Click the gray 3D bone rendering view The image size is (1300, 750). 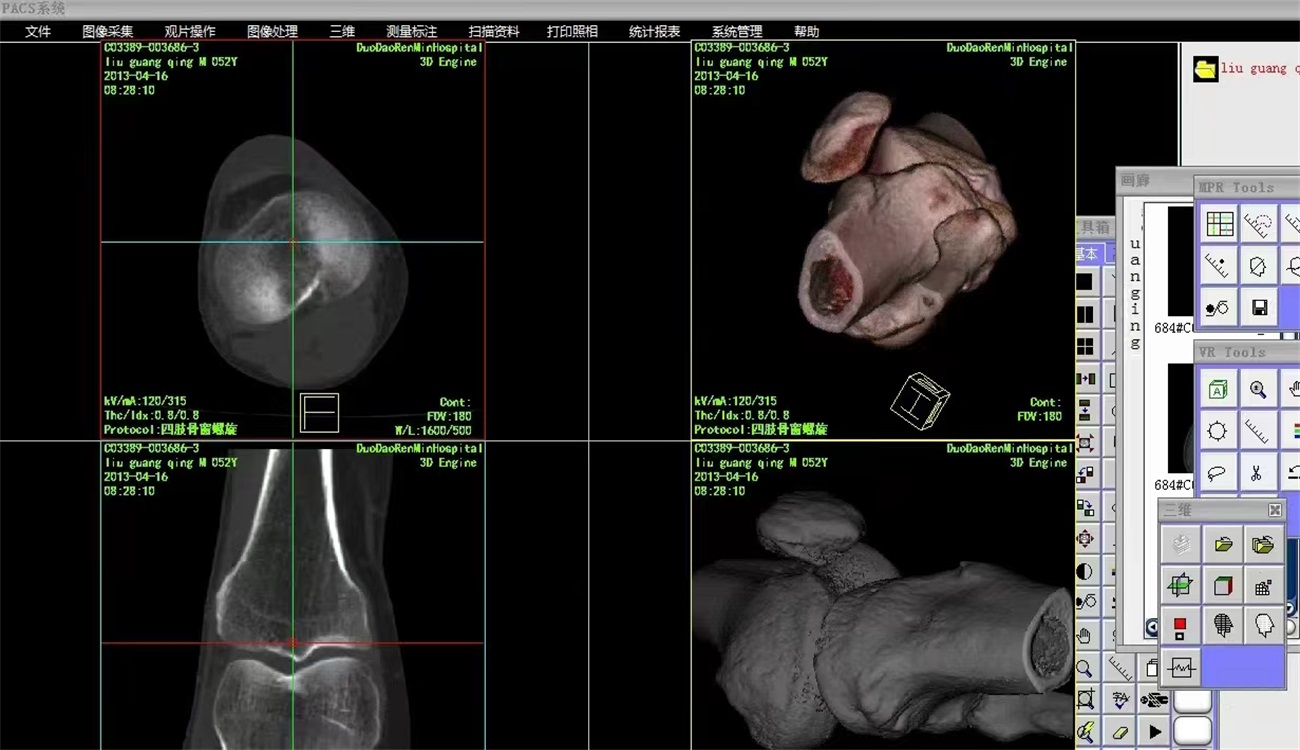[883, 596]
